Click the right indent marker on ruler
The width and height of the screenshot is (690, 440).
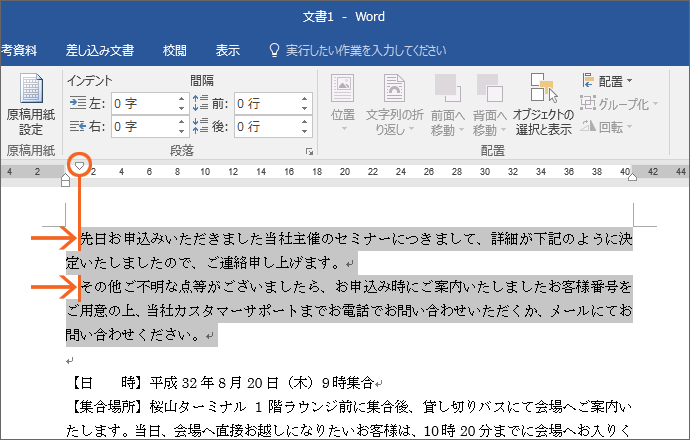(632, 177)
